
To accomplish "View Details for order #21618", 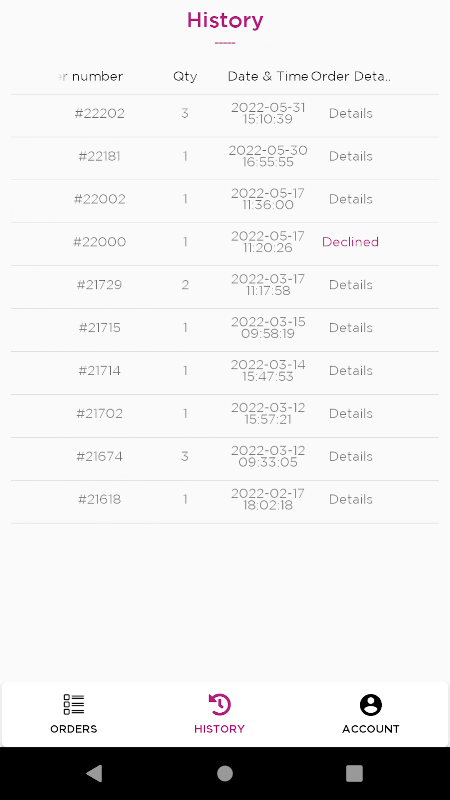I will coord(351,499).
